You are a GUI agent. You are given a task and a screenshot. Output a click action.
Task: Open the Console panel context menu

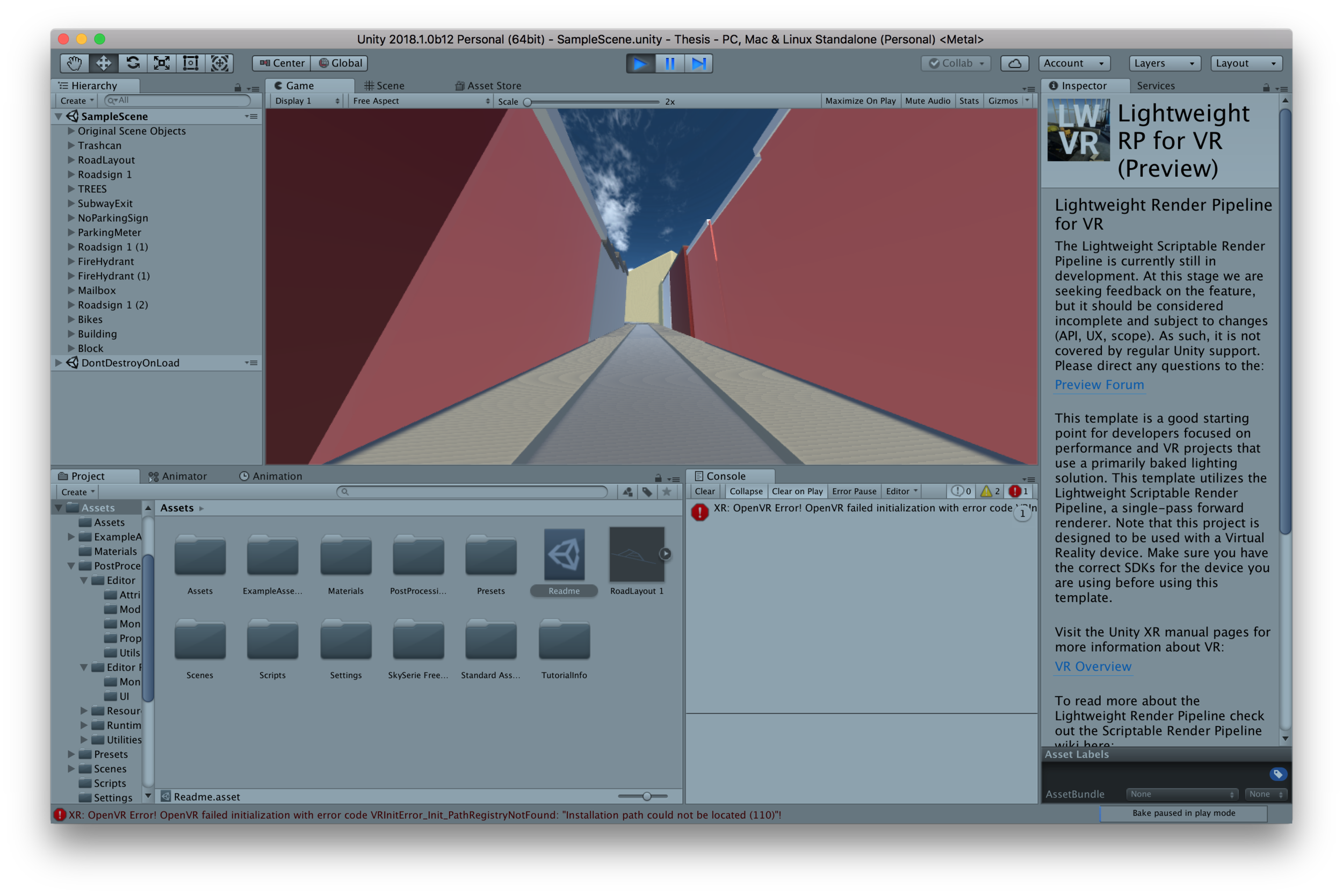tap(1028, 479)
